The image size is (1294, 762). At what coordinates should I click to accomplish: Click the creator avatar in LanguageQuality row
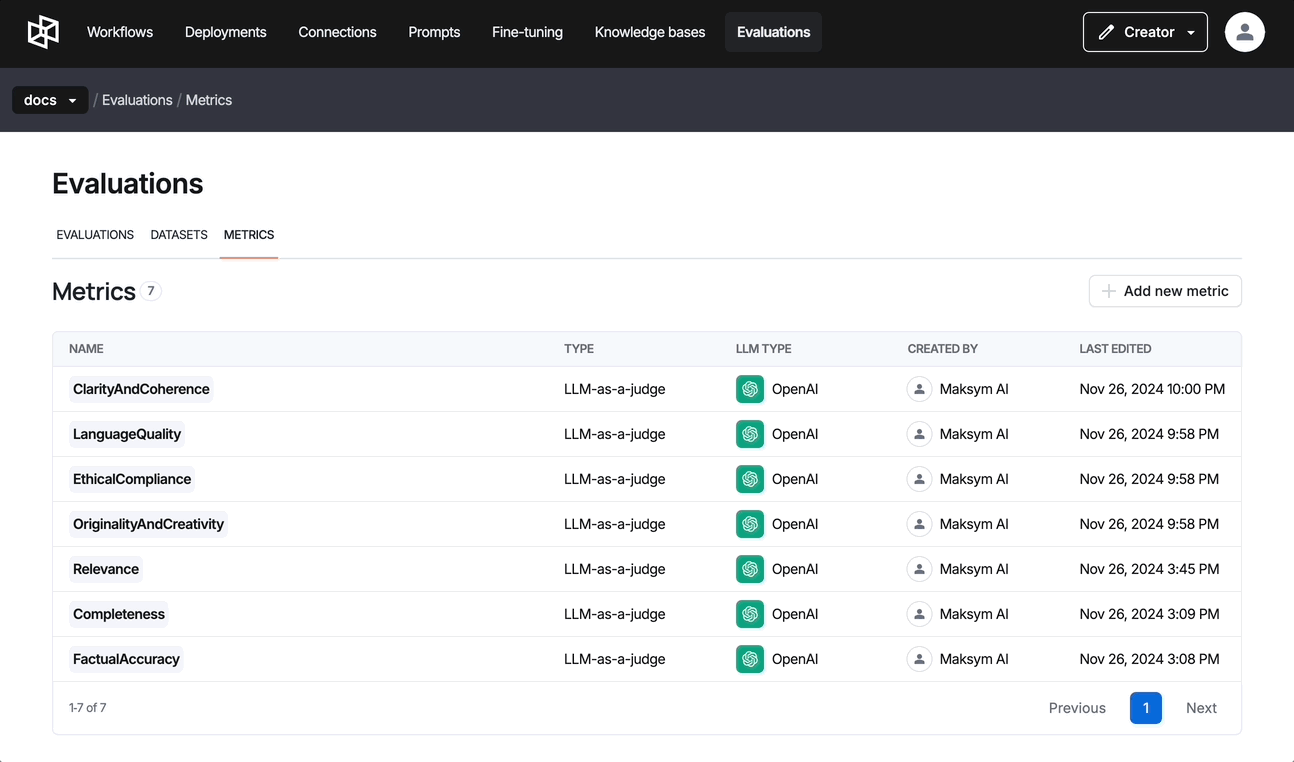[x=919, y=434]
